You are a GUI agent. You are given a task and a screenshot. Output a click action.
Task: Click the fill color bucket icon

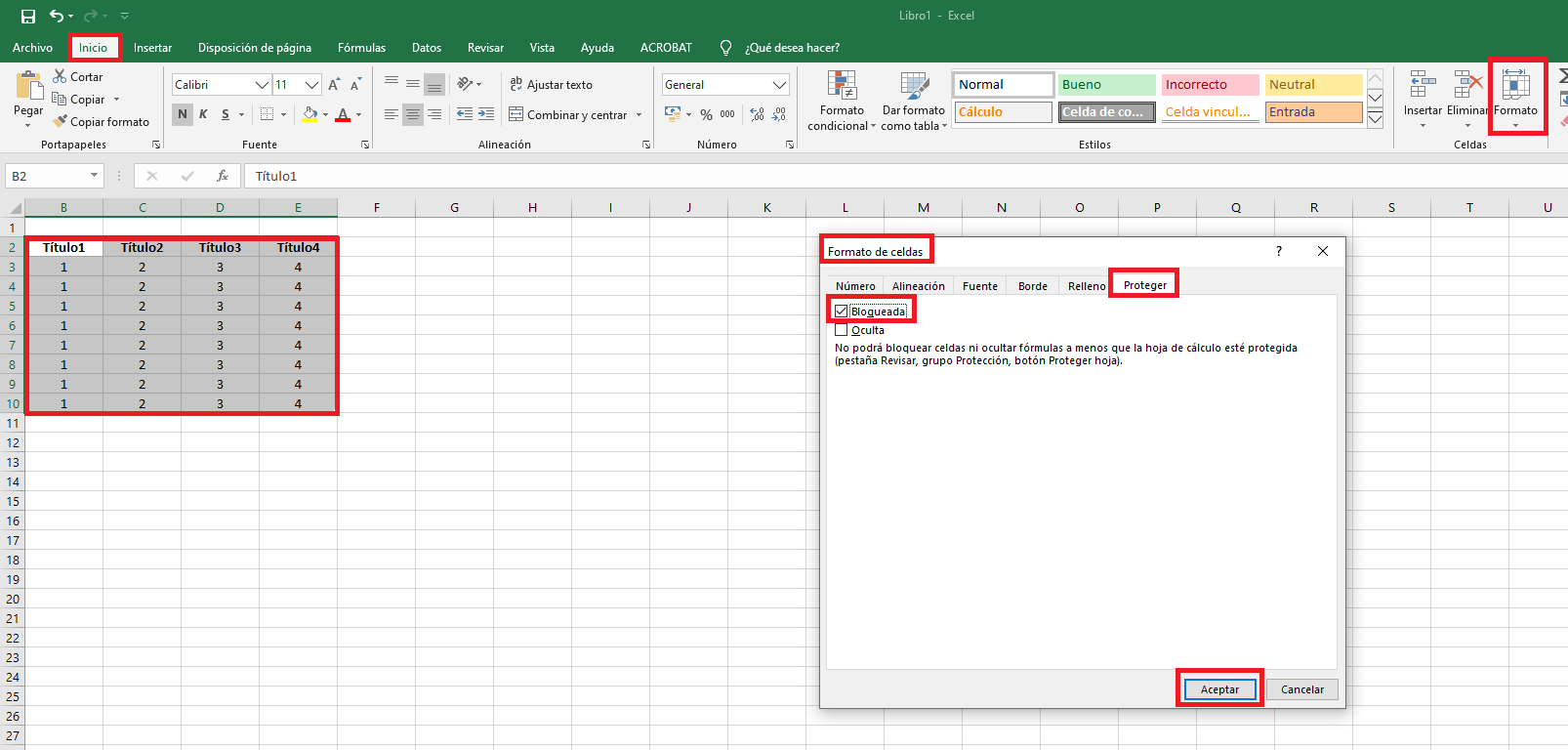click(x=309, y=114)
